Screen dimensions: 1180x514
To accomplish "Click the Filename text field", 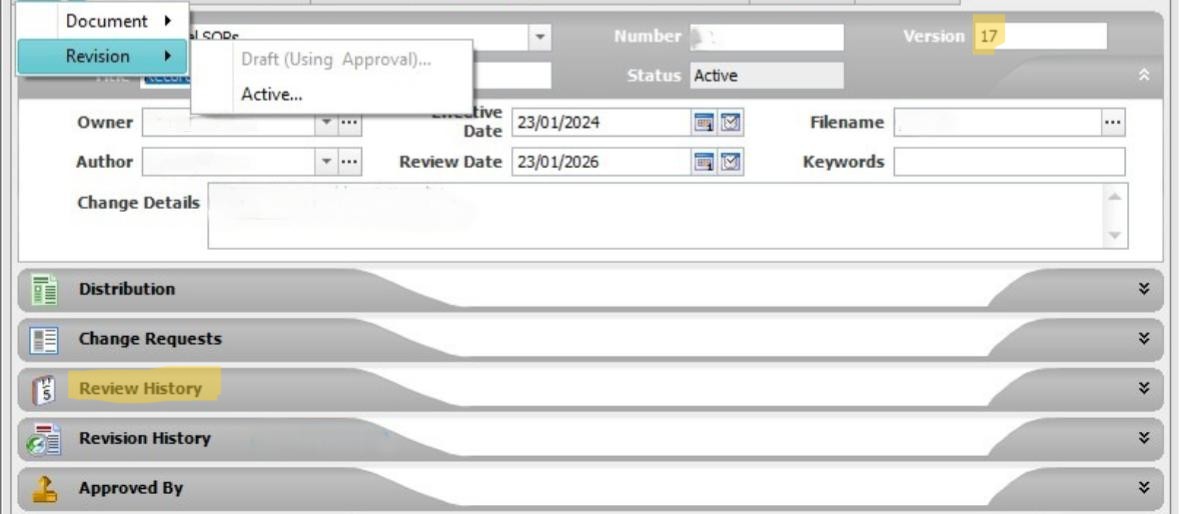I will [x=998, y=122].
